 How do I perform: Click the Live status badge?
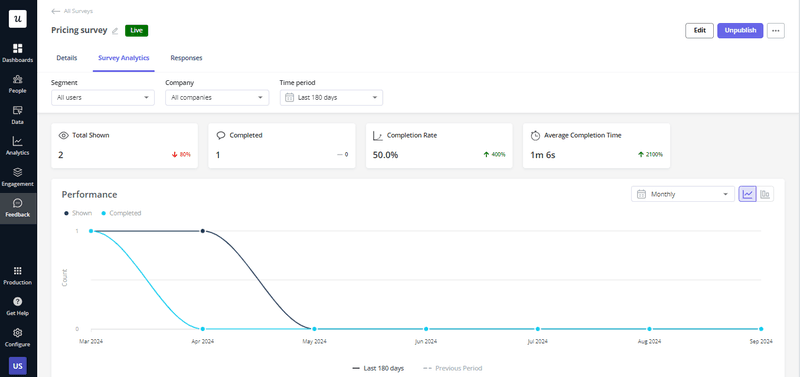(x=136, y=31)
